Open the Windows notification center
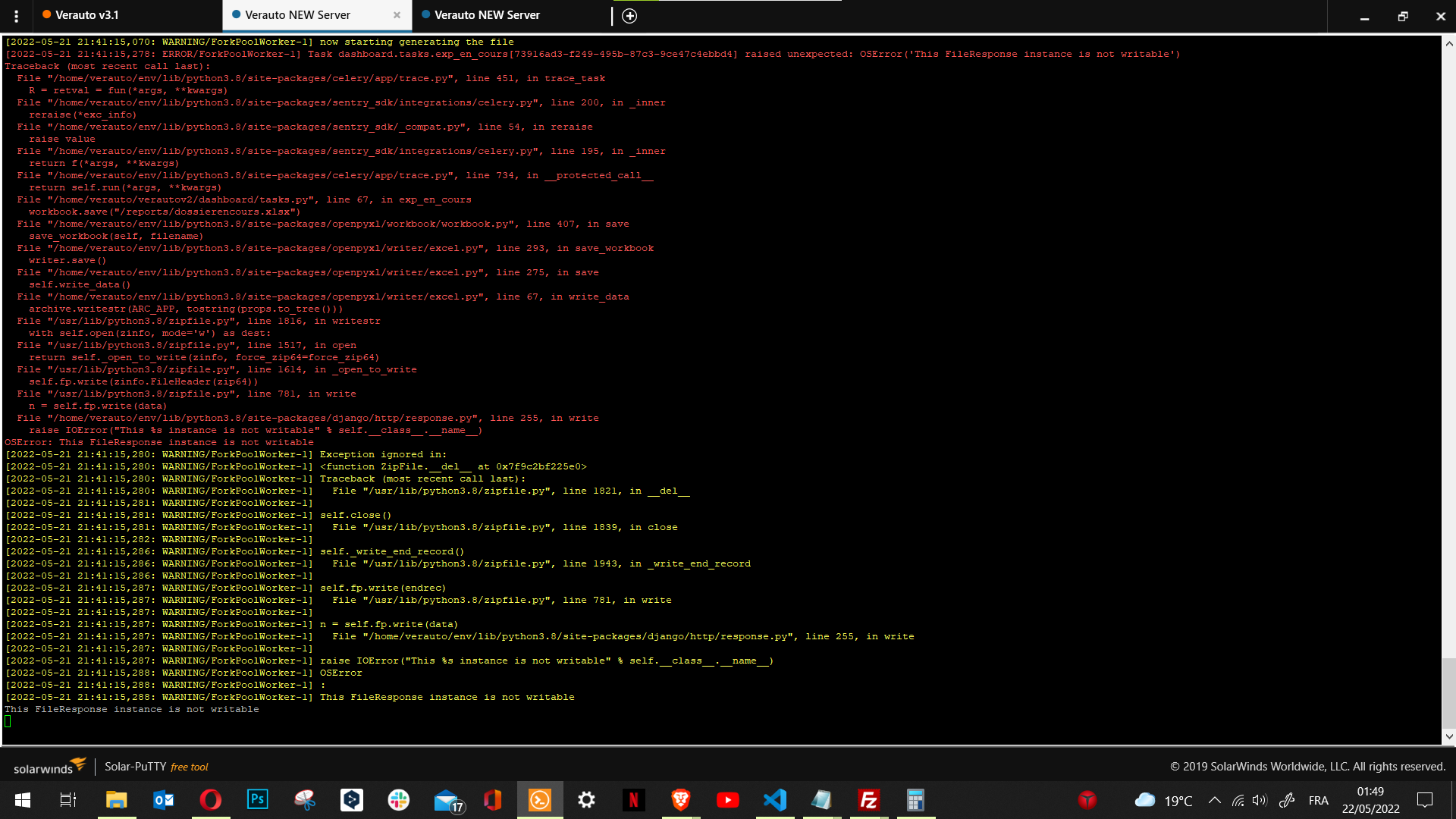 pyautogui.click(x=1425, y=800)
